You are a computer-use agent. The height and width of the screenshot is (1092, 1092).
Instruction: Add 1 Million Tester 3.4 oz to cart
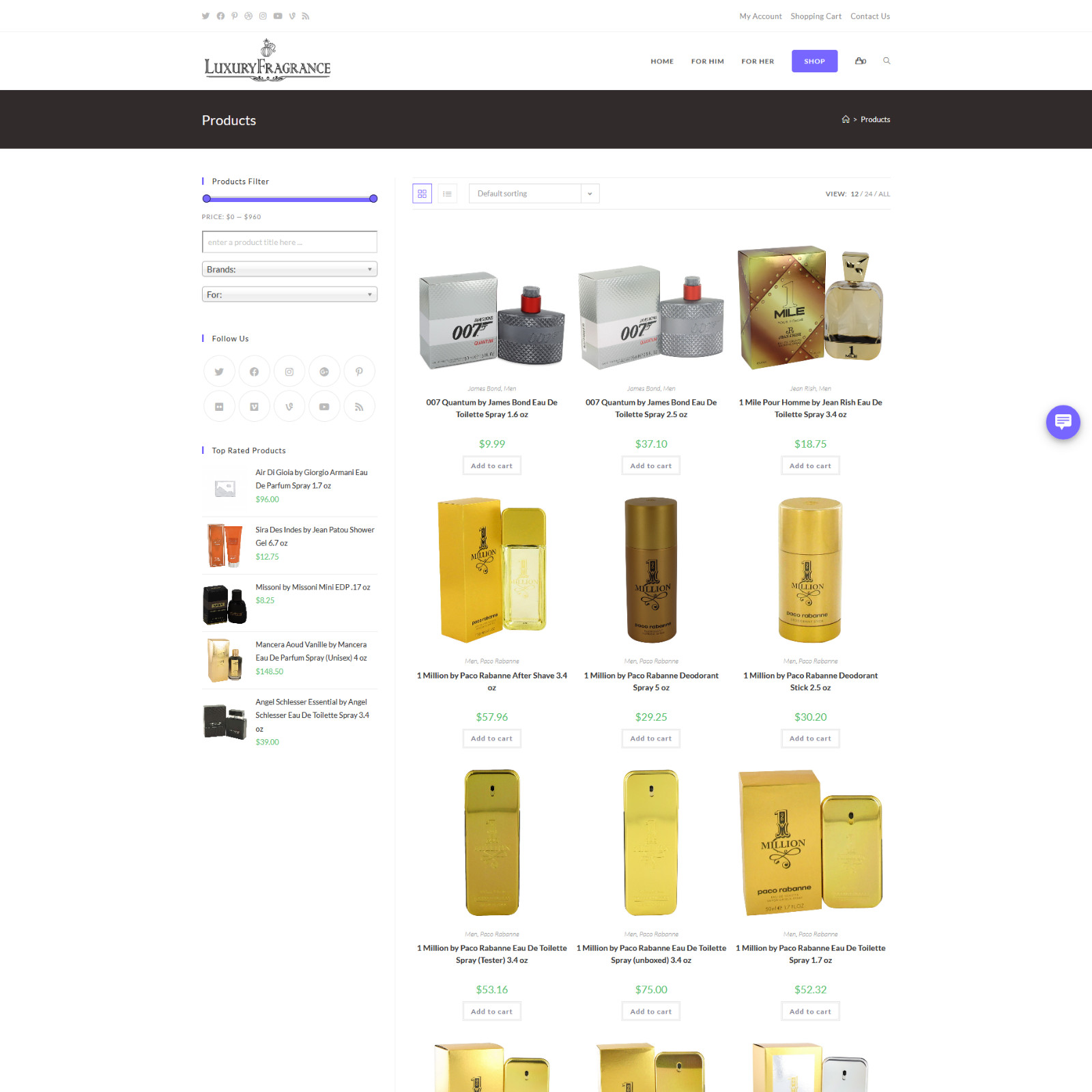coord(491,1011)
